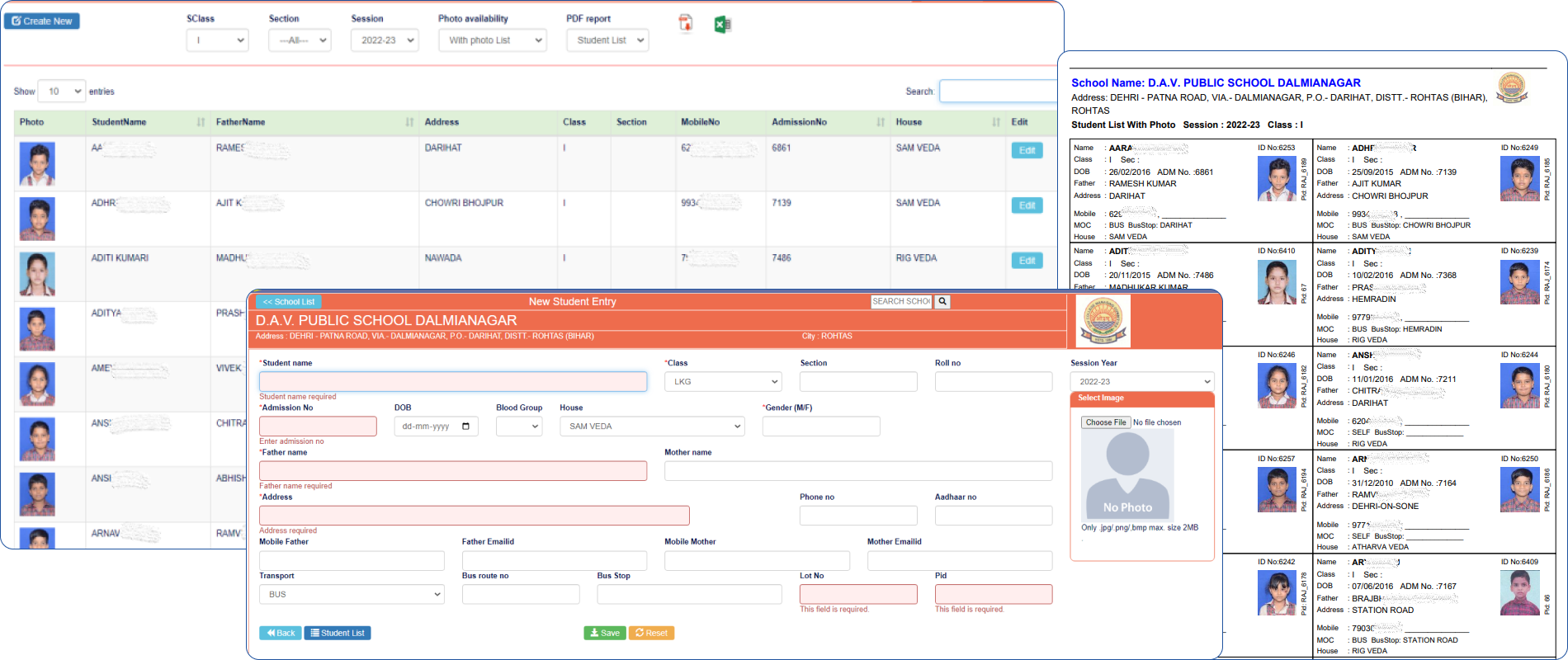Click the Excel export icon
The image size is (1568, 660).
(x=722, y=25)
